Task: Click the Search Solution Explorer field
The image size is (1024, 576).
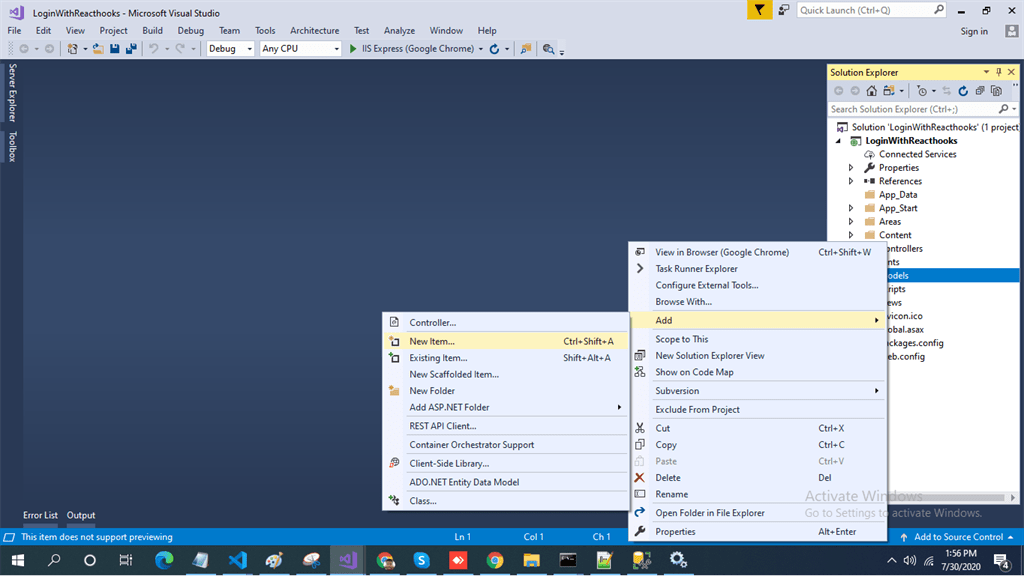Action: [x=914, y=109]
